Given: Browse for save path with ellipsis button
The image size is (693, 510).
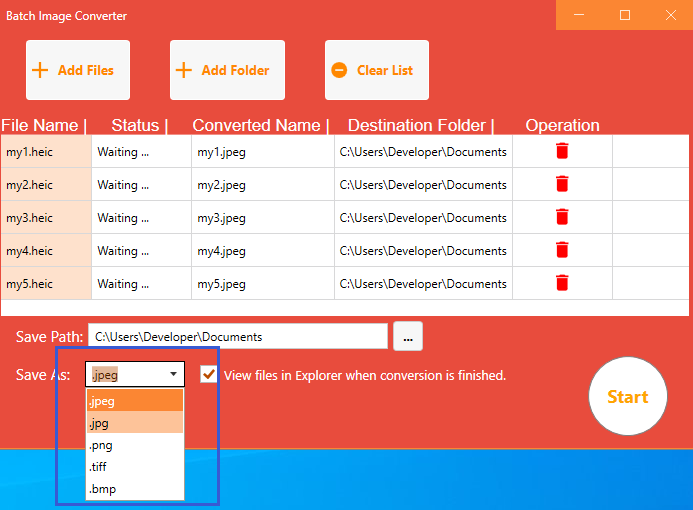Looking at the screenshot, I should tap(407, 337).
